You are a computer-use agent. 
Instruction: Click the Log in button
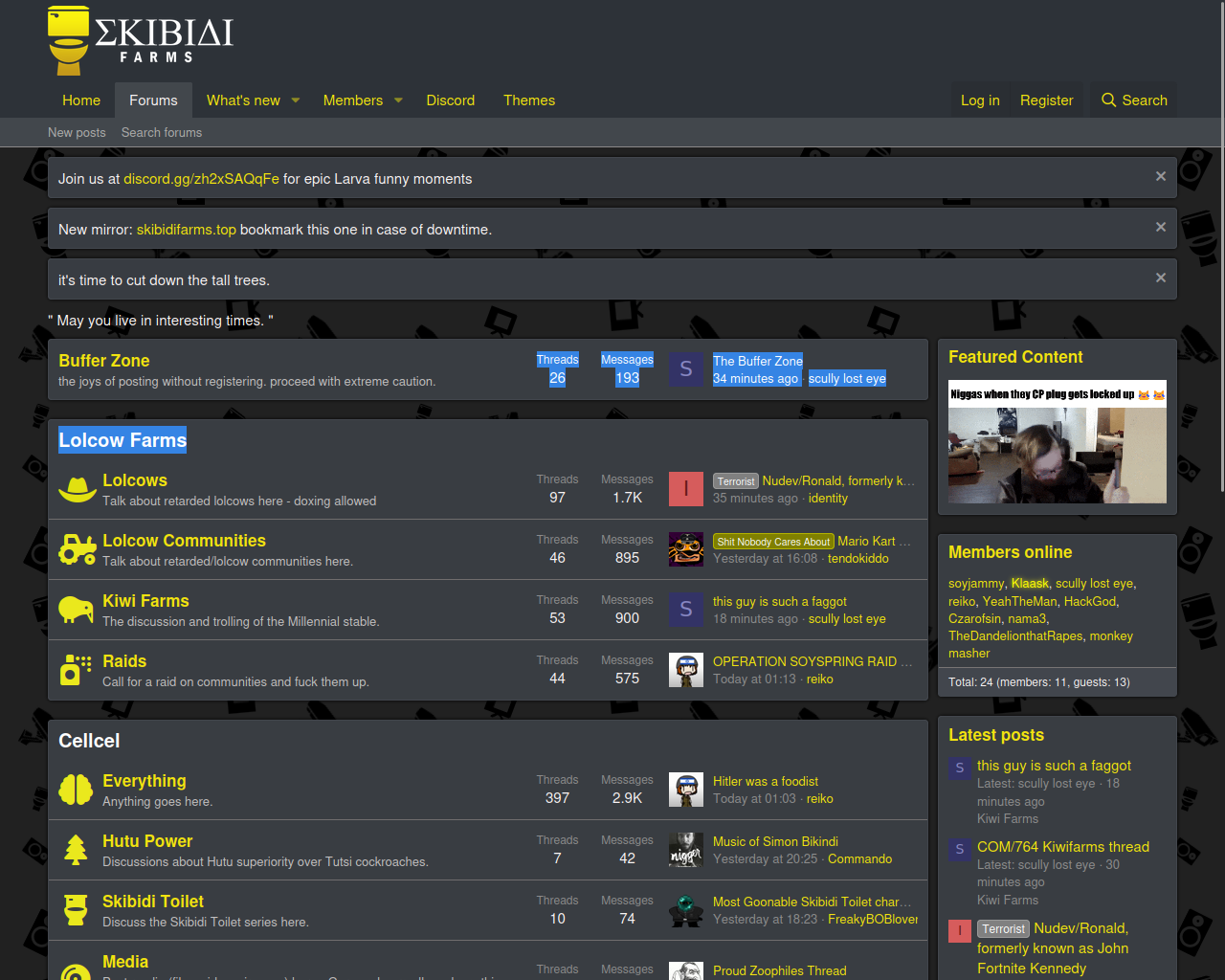(980, 100)
